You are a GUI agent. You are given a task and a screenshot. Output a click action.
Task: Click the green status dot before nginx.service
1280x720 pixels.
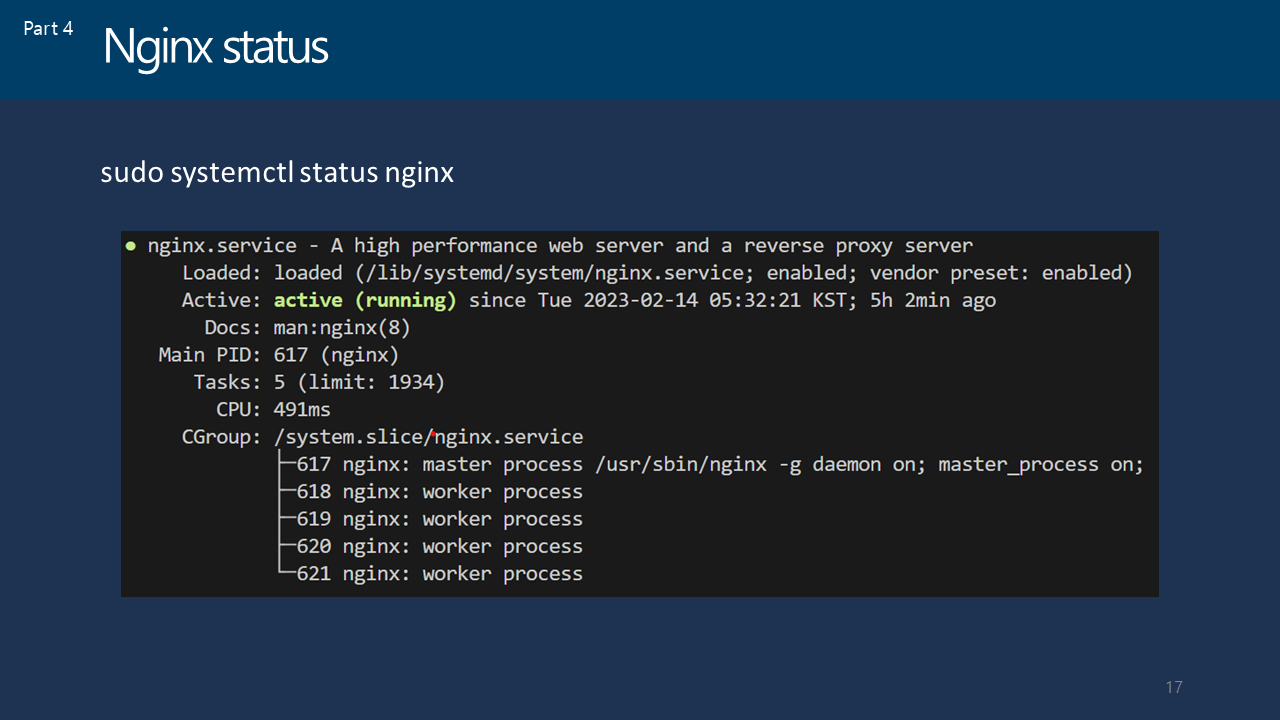(130, 245)
